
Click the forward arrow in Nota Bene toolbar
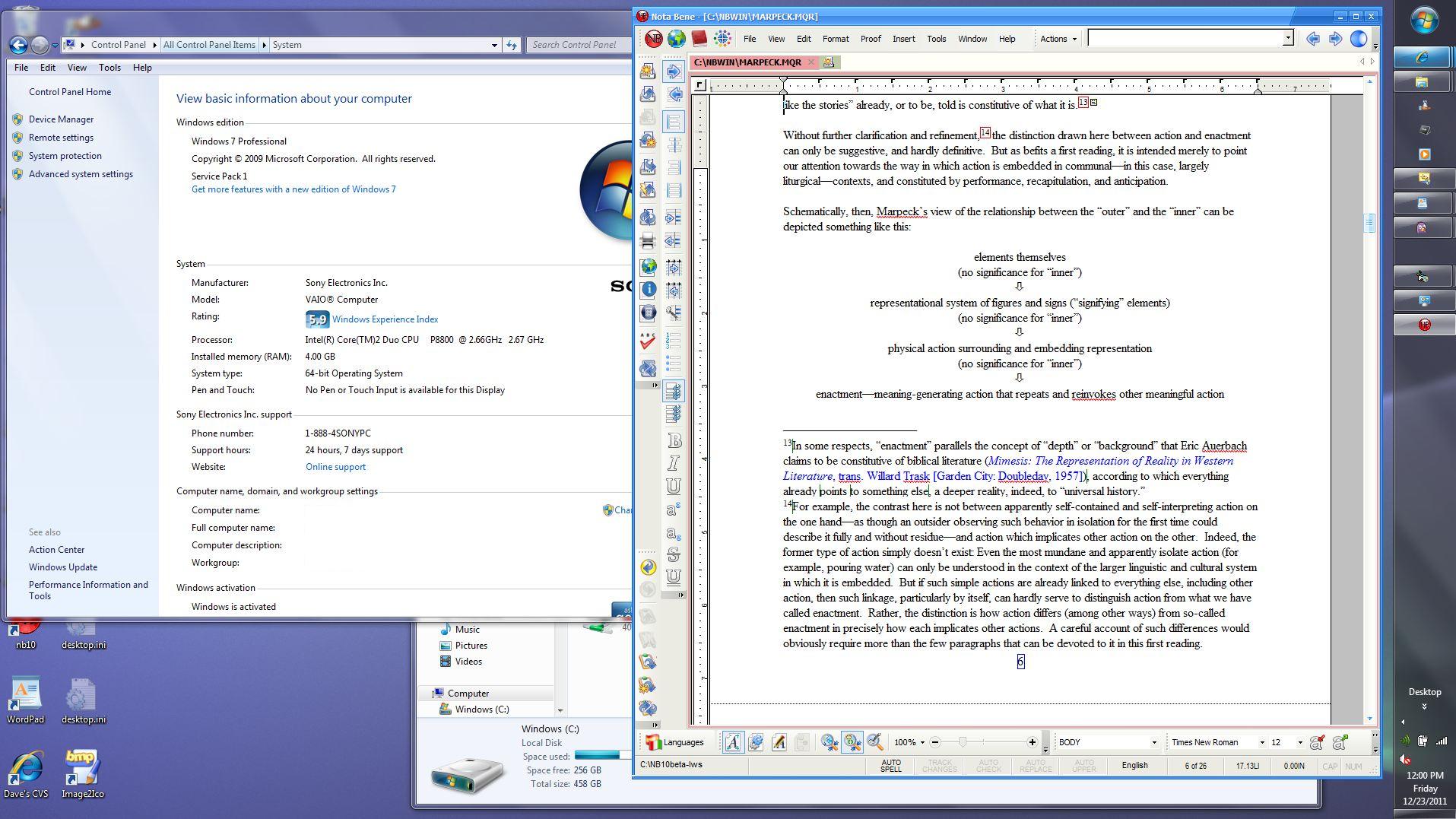(x=1335, y=39)
